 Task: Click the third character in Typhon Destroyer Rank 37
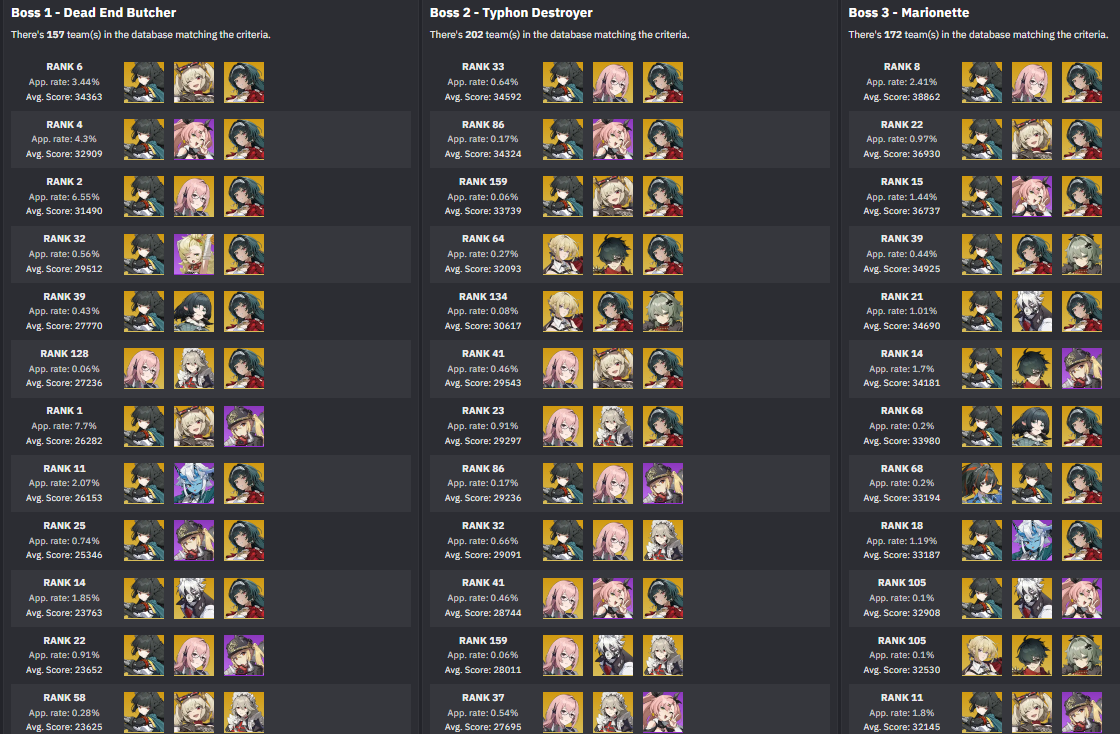pos(662,713)
